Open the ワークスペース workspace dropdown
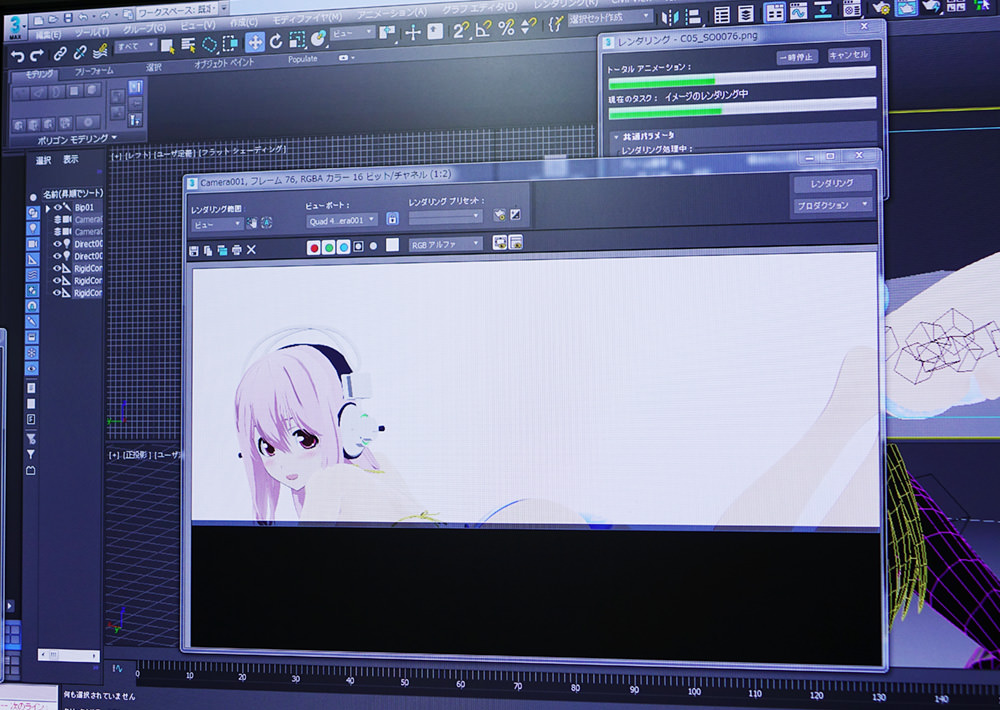1000x710 pixels. [x=179, y=10]
